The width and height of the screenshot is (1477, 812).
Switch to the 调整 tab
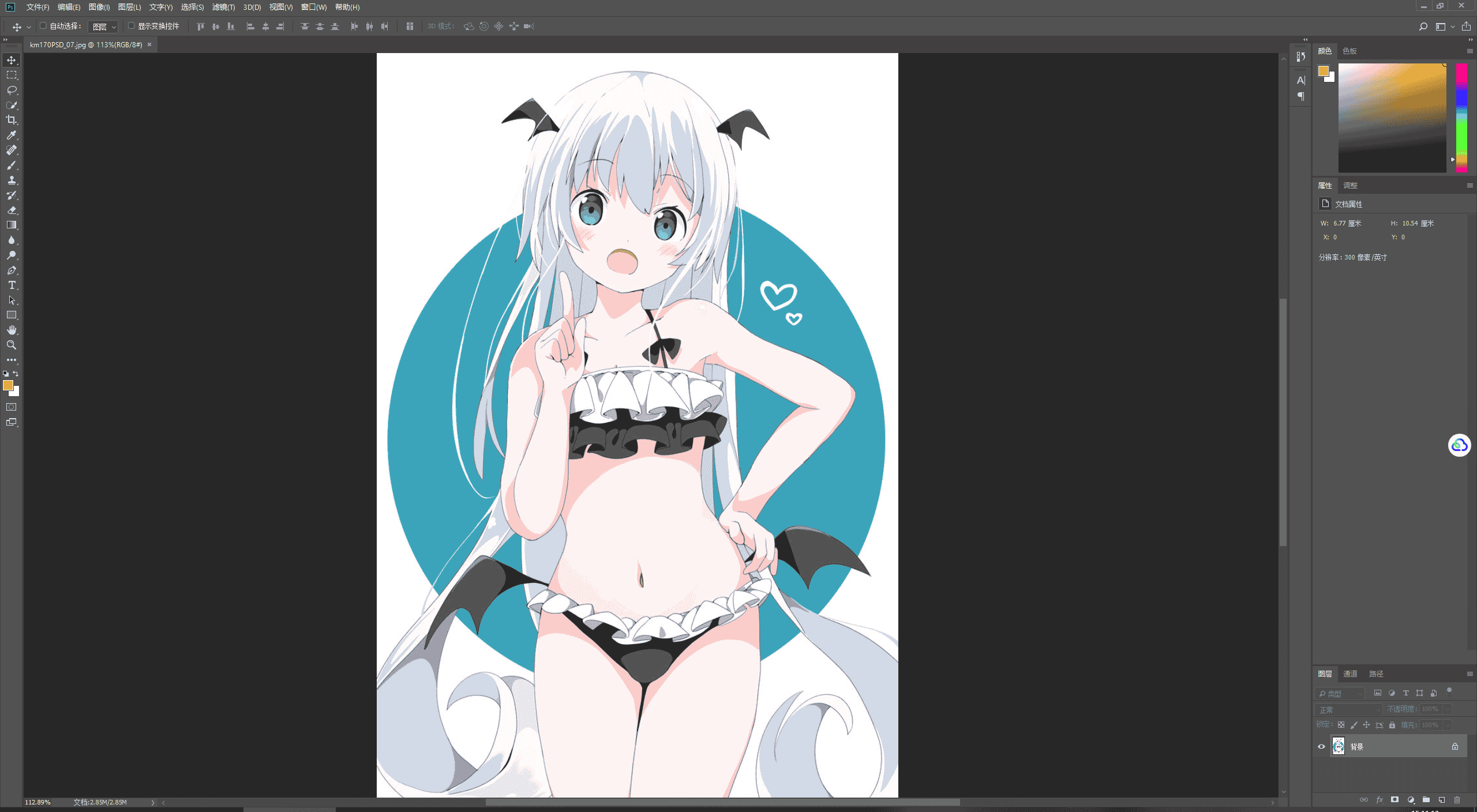point(1350,186)
